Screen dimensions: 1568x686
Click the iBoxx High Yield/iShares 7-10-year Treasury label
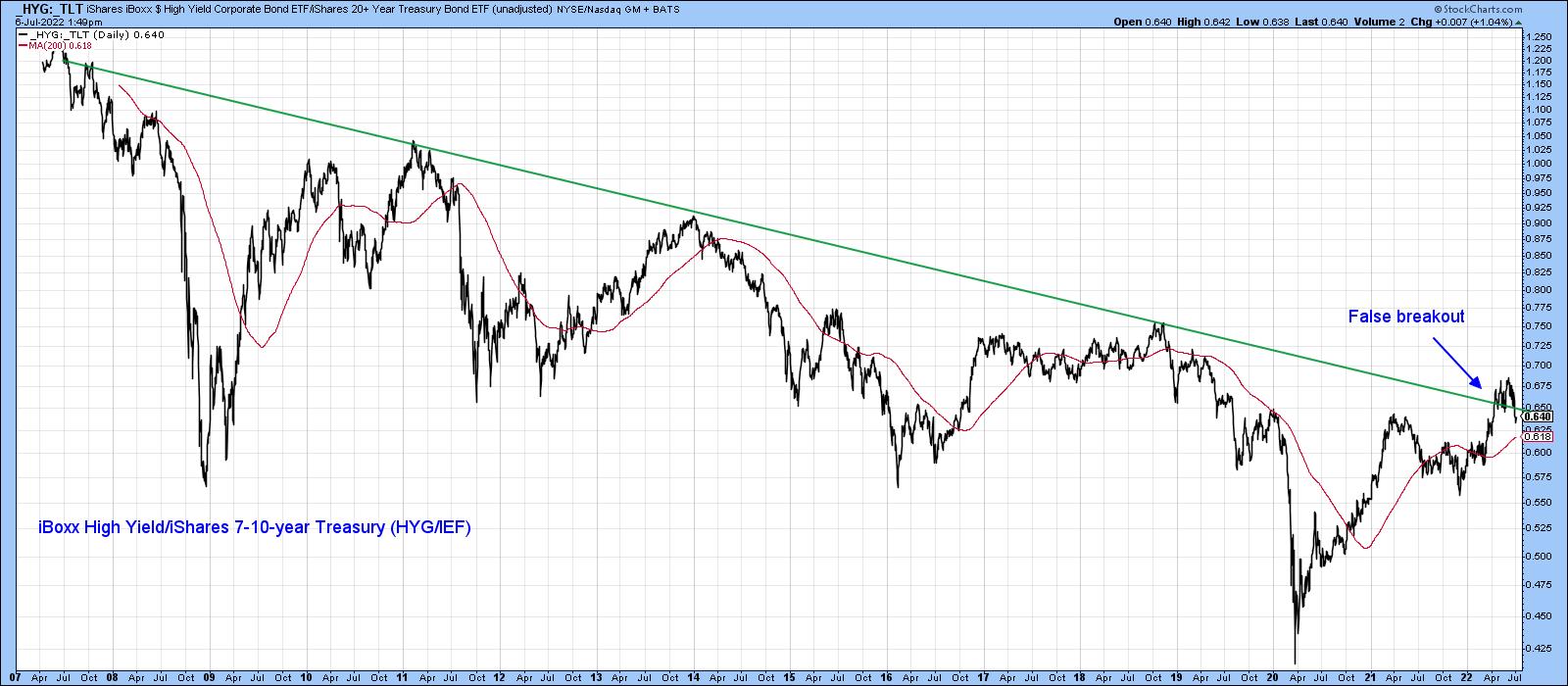click(x=255, y=527)
